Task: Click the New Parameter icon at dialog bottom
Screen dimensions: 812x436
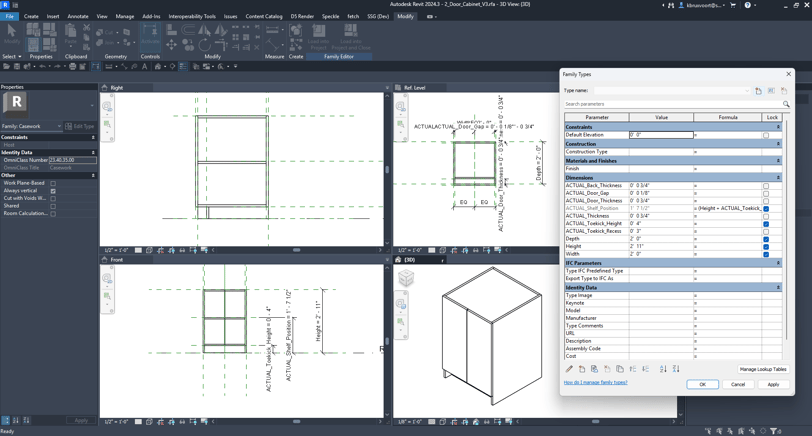Action: click(582, 369)
